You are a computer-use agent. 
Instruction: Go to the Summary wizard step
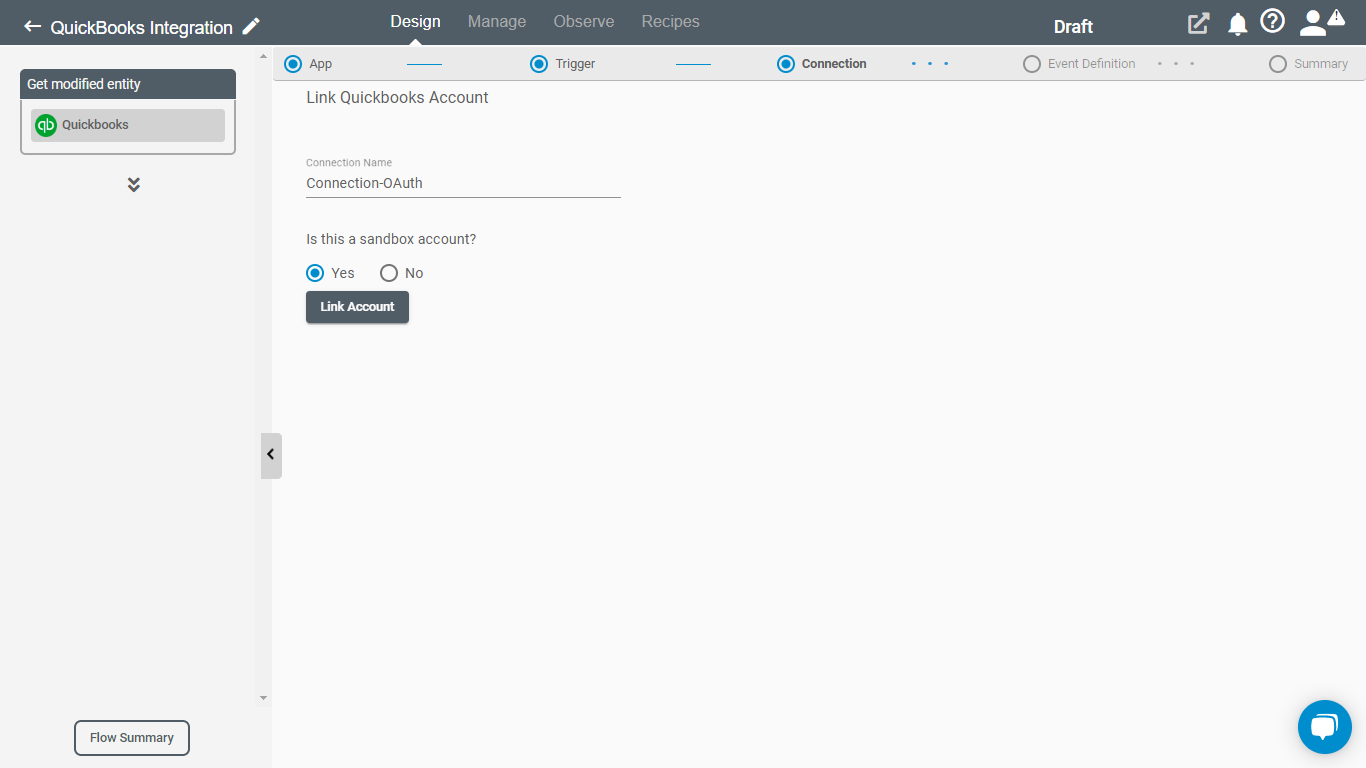pos(1309,64)
